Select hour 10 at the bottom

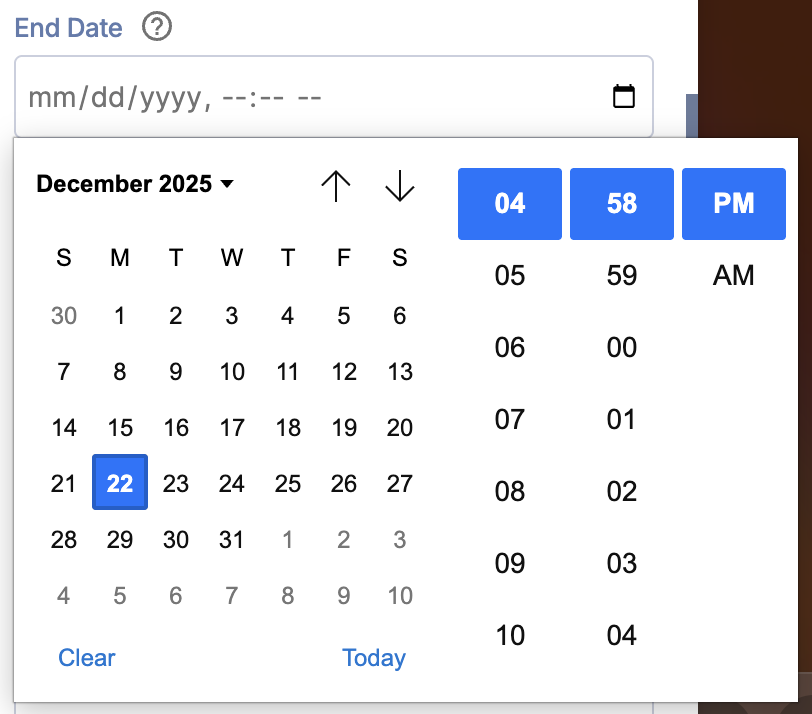pos(510,635)
